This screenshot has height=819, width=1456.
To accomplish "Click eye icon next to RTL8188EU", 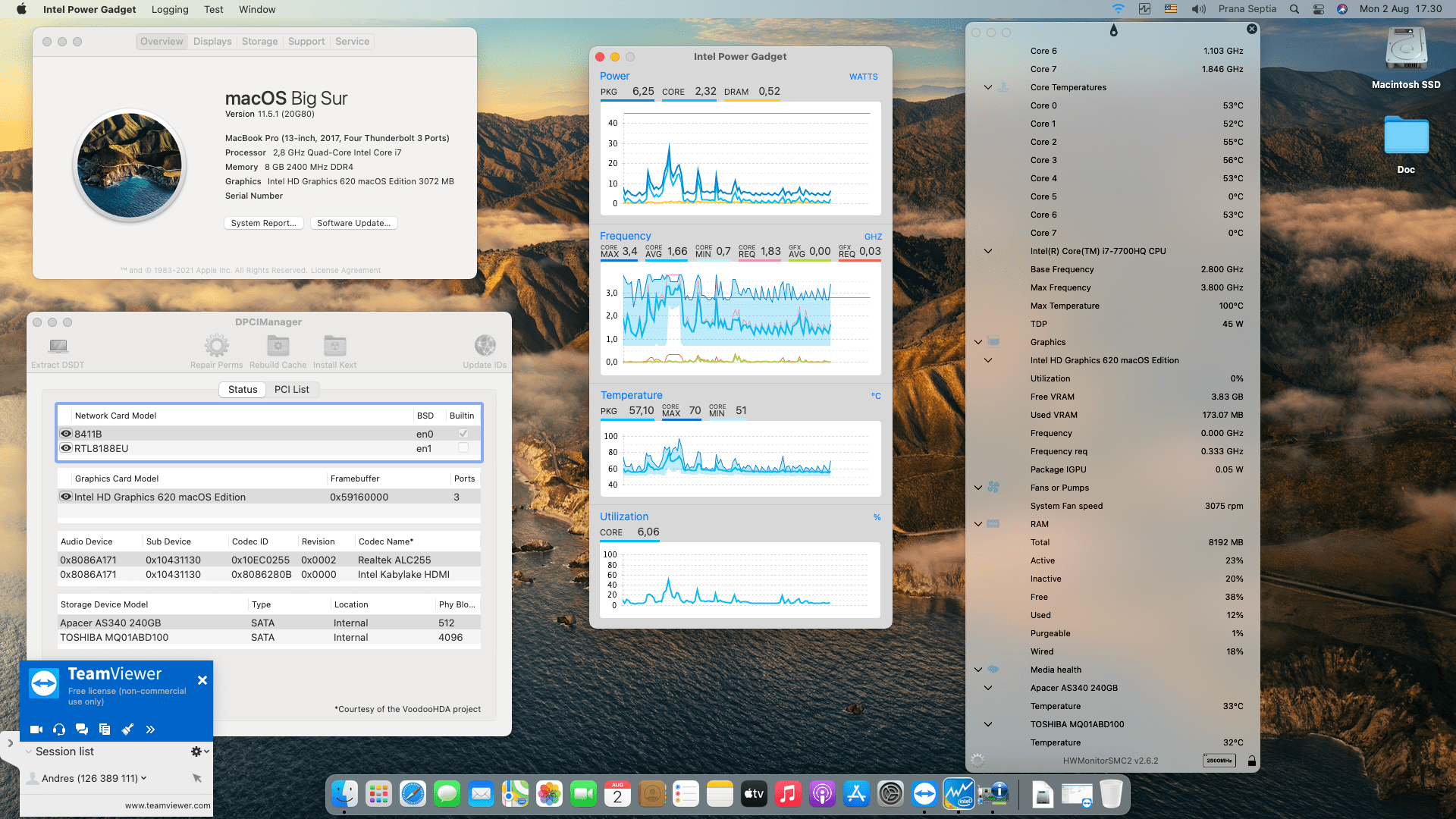I will pos(66,448).
